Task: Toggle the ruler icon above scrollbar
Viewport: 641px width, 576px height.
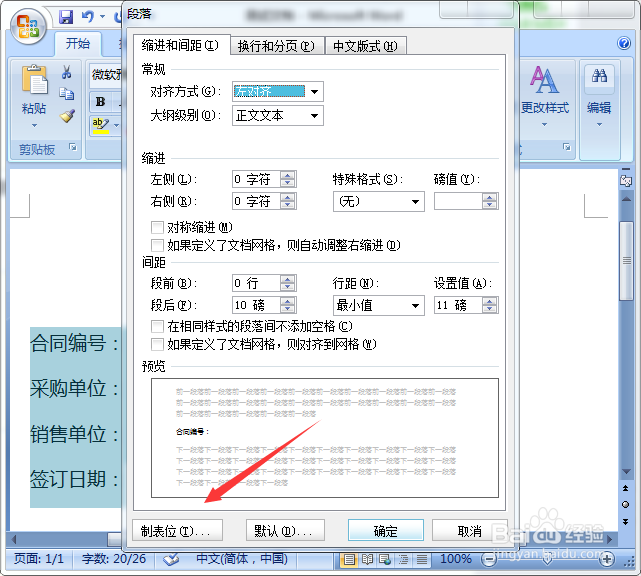Action: pos(626,180)
